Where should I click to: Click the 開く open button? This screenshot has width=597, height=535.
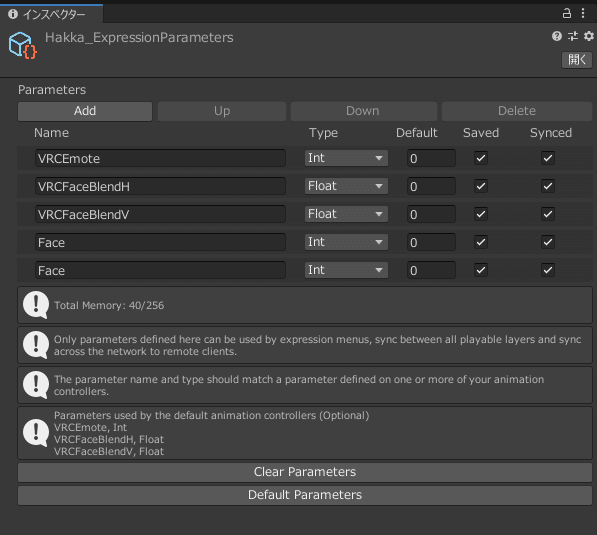(577, 60)
